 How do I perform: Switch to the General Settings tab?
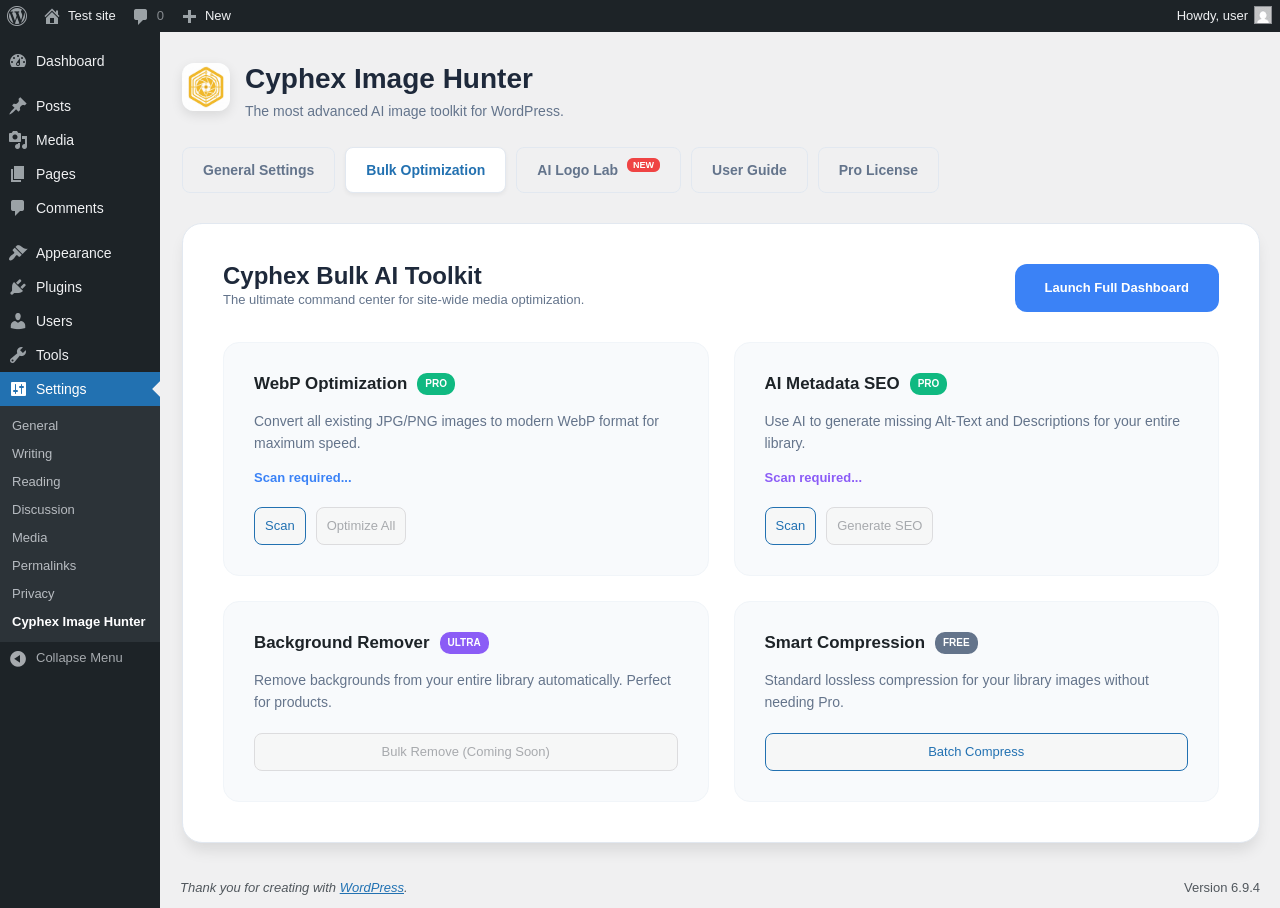[258, 170]
